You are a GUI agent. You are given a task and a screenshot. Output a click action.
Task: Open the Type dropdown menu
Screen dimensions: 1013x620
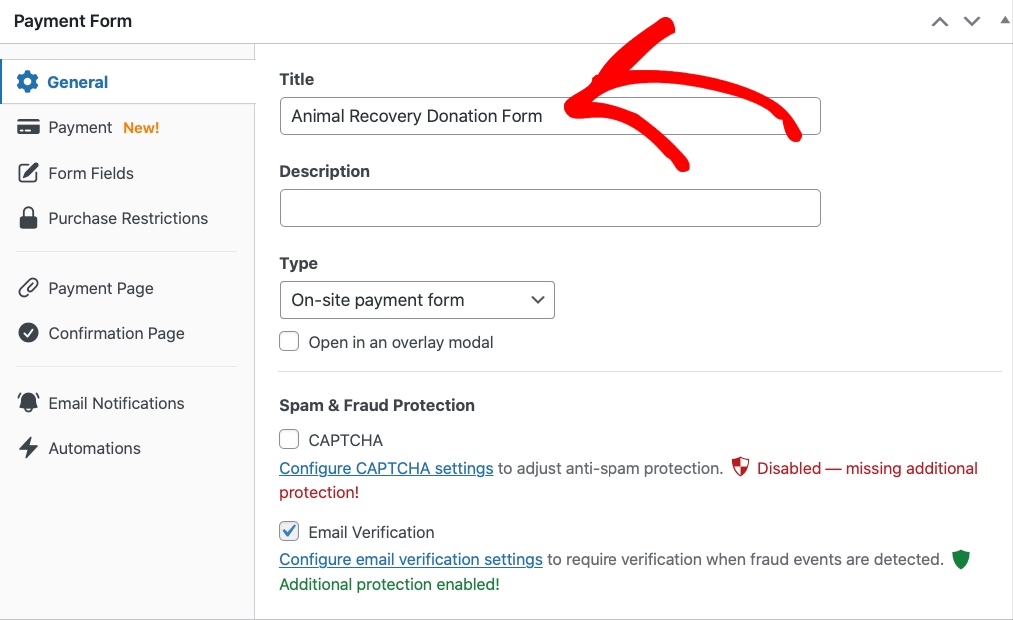pos(417,300)
